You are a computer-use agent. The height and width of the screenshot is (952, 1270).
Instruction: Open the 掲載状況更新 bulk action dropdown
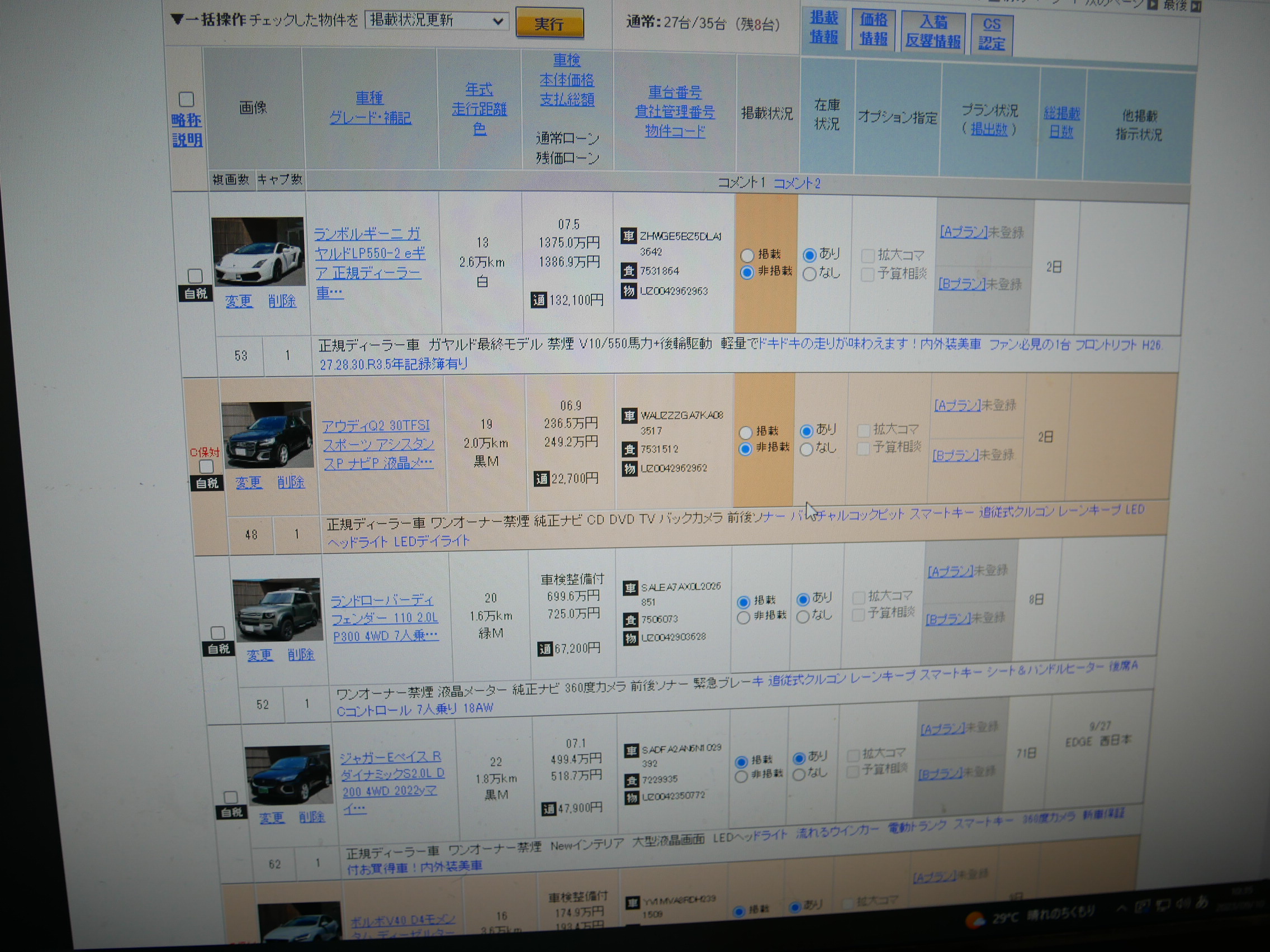[x=437, y=21]
